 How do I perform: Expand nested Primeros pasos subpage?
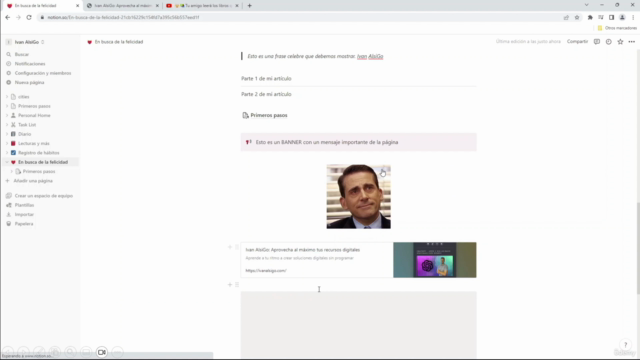click(12, 171)
